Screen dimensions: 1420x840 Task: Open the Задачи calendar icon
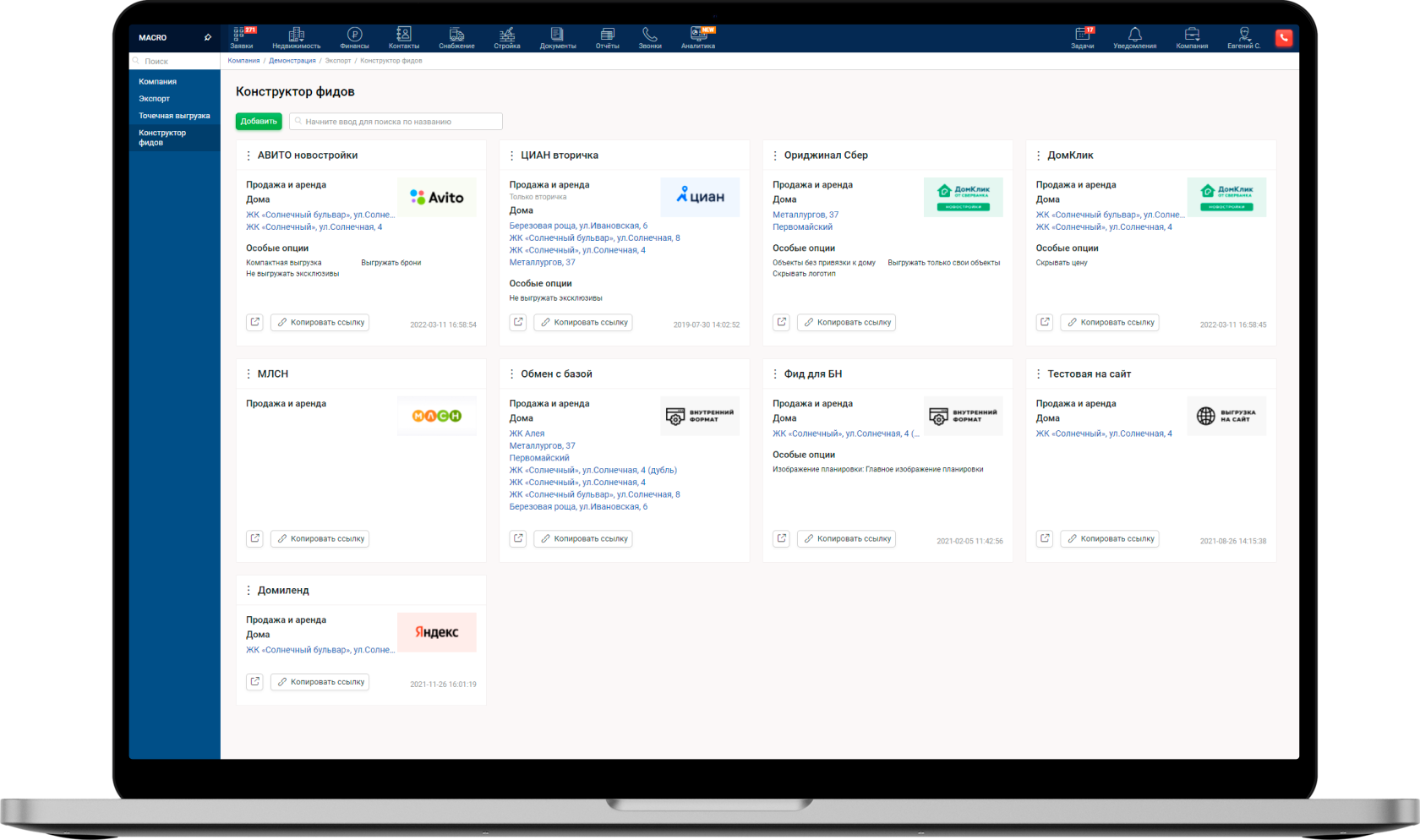point(1083,38)
